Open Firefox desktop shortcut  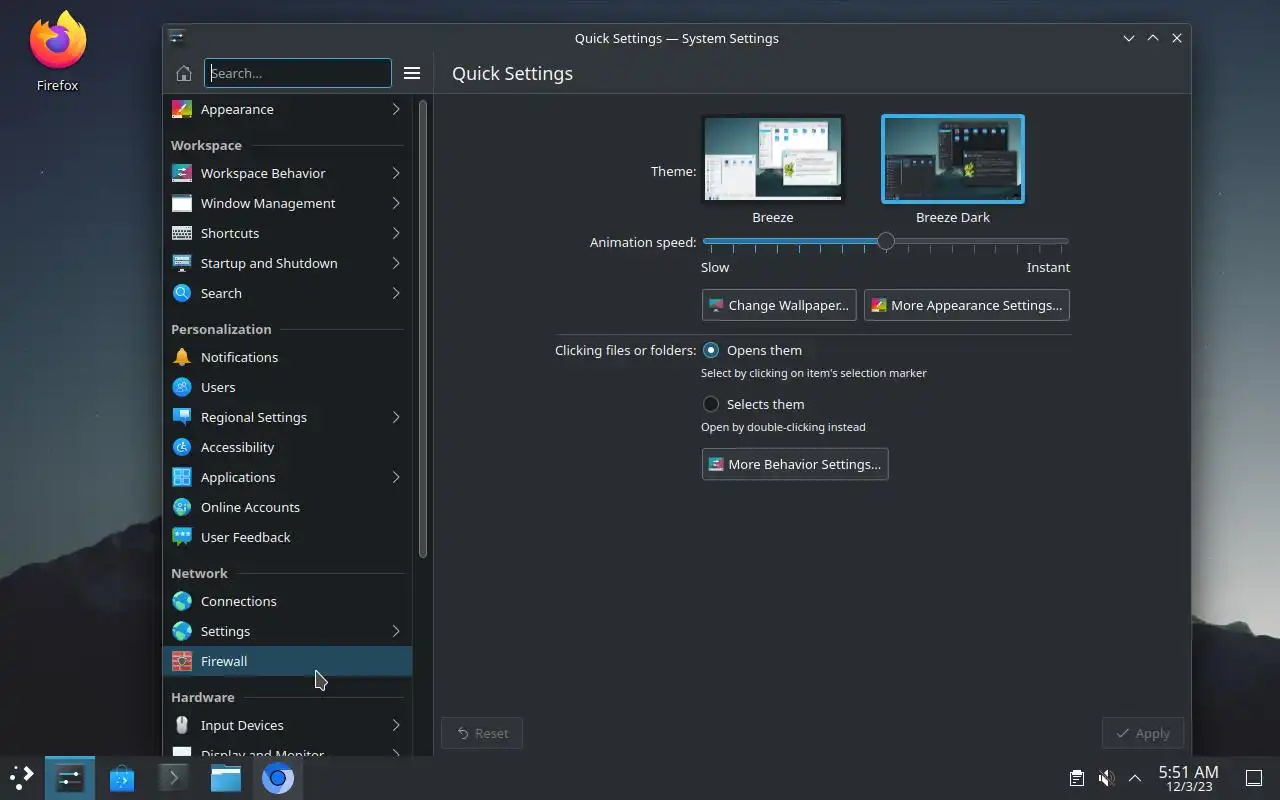pyautogui.click(x=57, y=51)
